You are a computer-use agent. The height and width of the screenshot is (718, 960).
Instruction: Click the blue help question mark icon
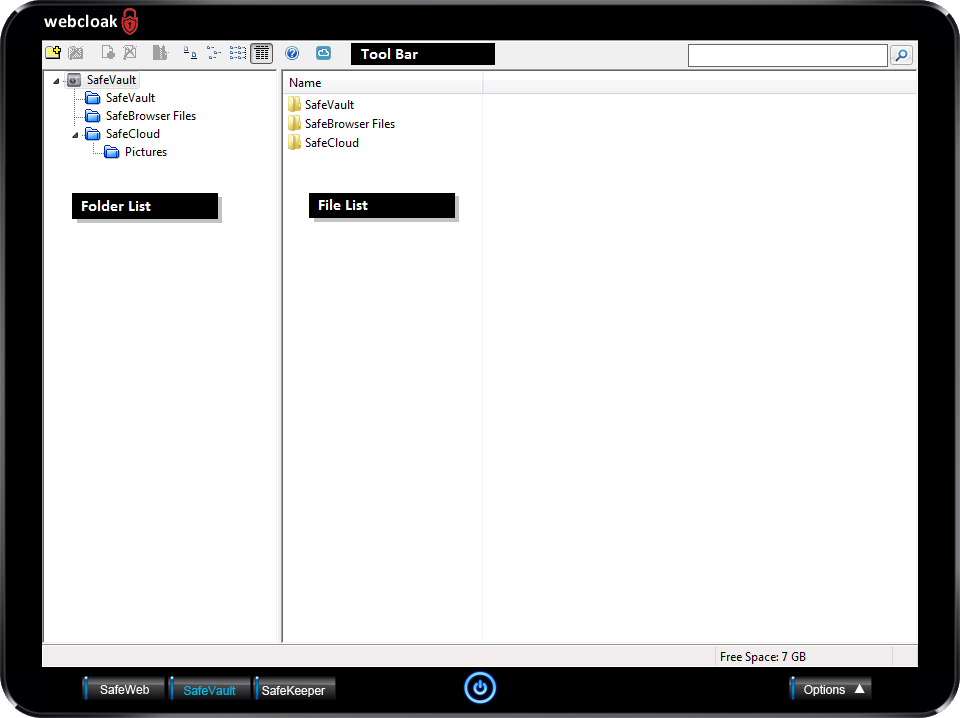click(292, 53)
